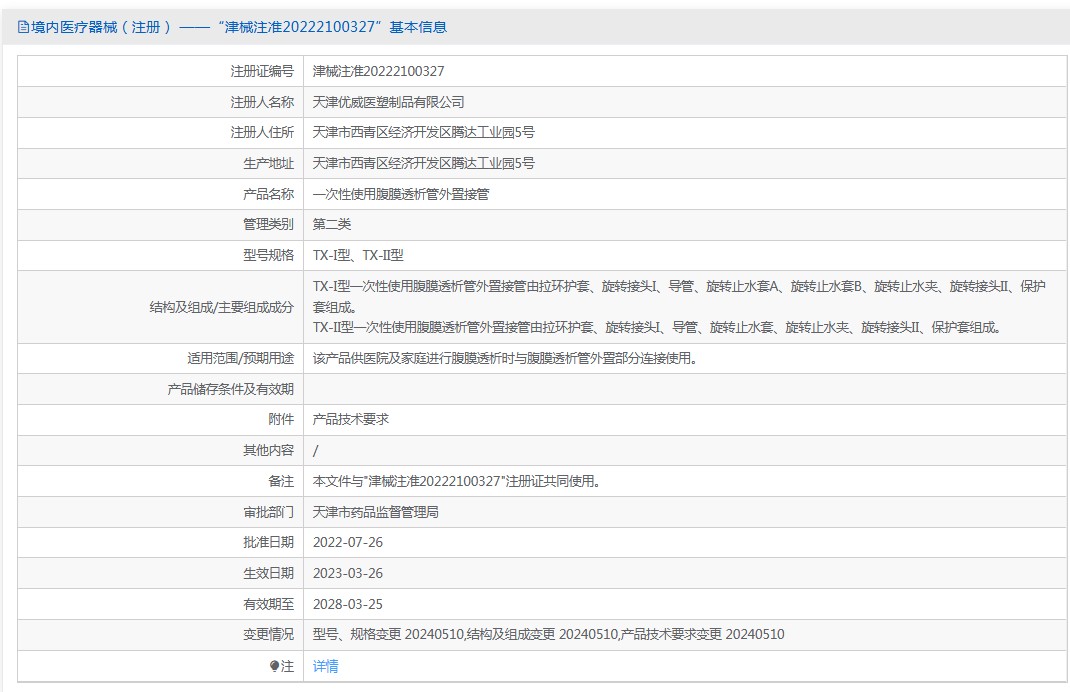Click the document icon in the header
Image resolution: width=1070 pixels, height=692 pixels.
click(x=23, y=27)
